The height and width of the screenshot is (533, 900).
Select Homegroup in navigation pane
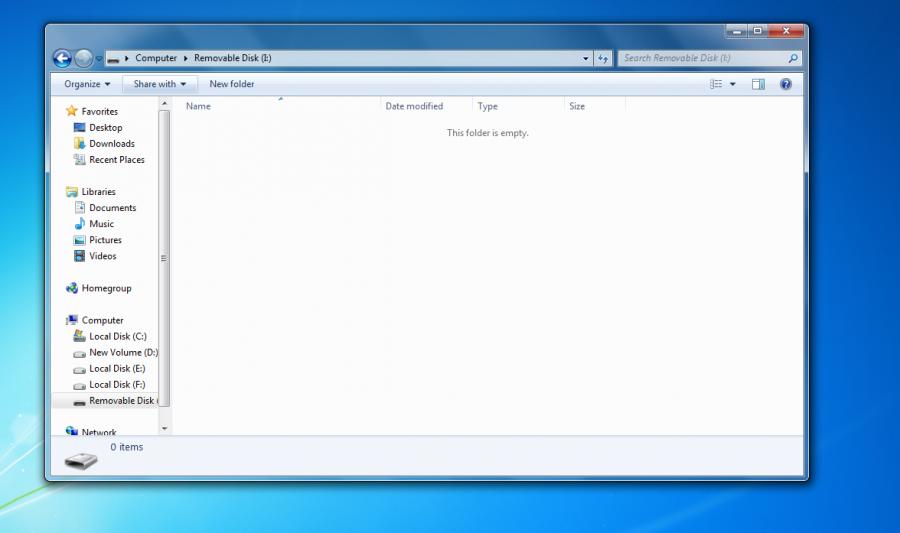[x=106, y=288]
